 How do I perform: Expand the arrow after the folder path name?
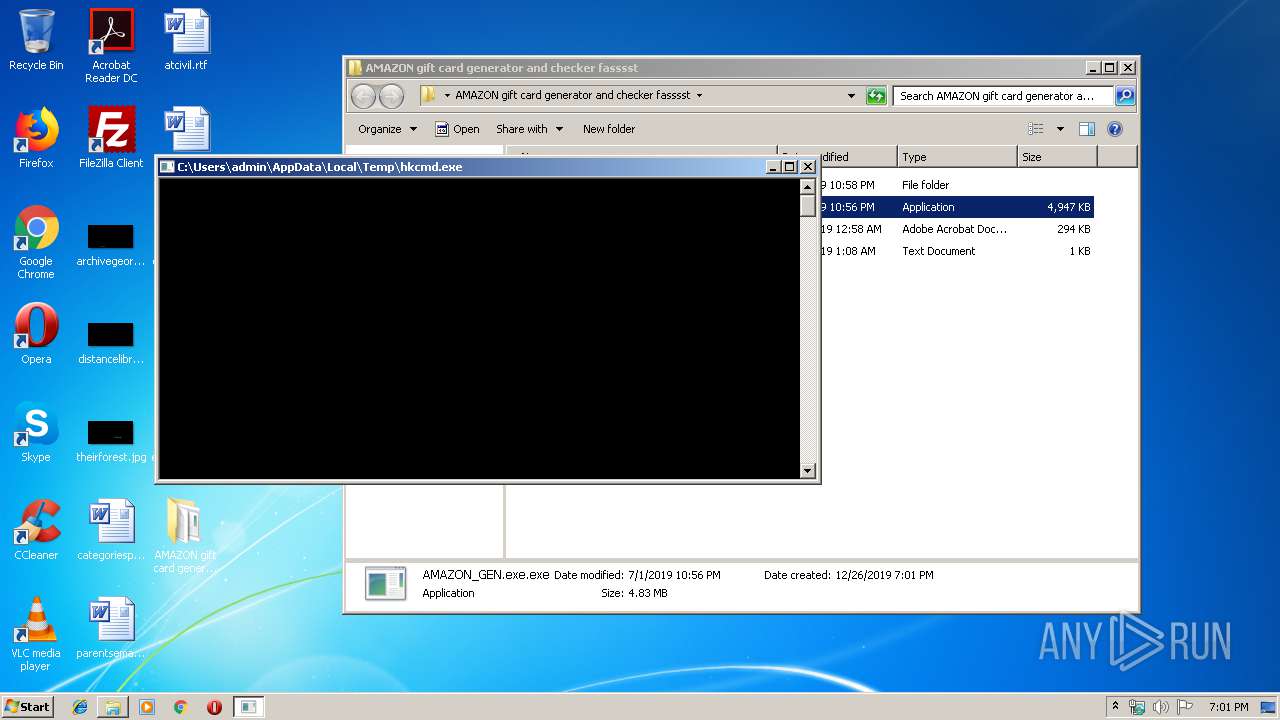point(699,96)
